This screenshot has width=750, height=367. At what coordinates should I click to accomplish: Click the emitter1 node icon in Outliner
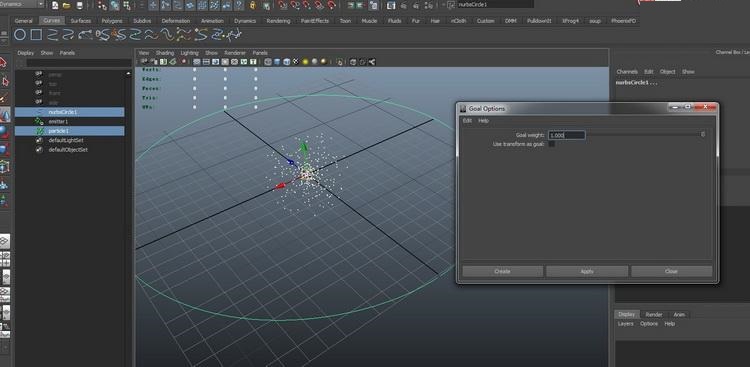(40, 122)
